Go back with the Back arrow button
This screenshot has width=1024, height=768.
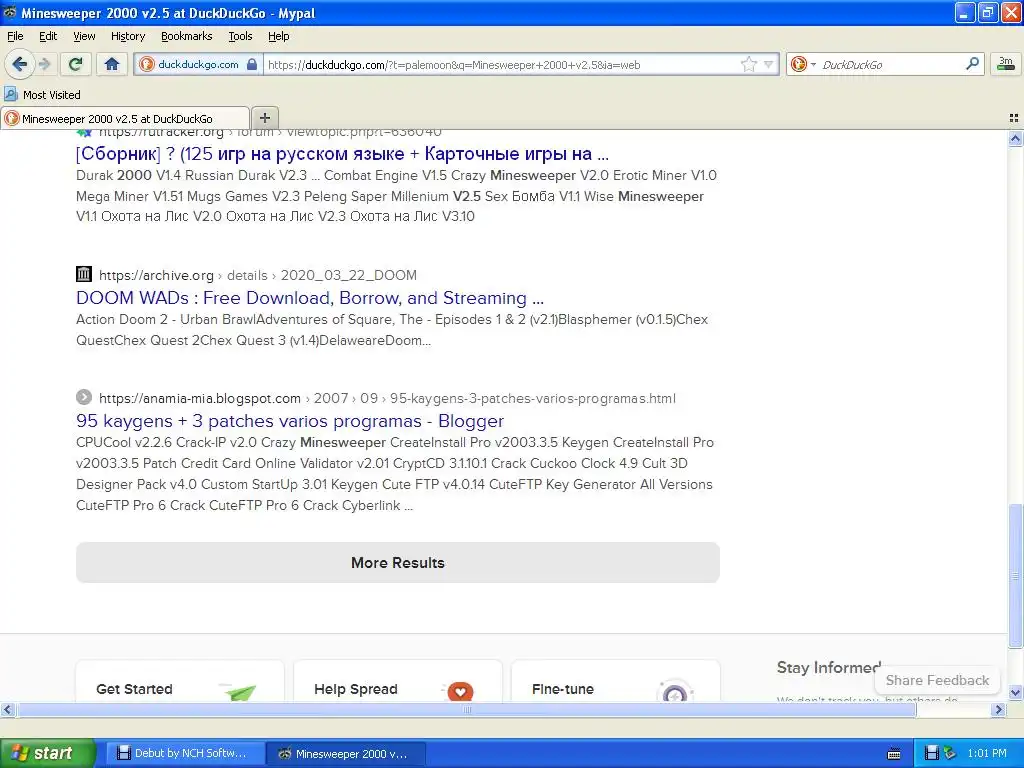(19, 64)
